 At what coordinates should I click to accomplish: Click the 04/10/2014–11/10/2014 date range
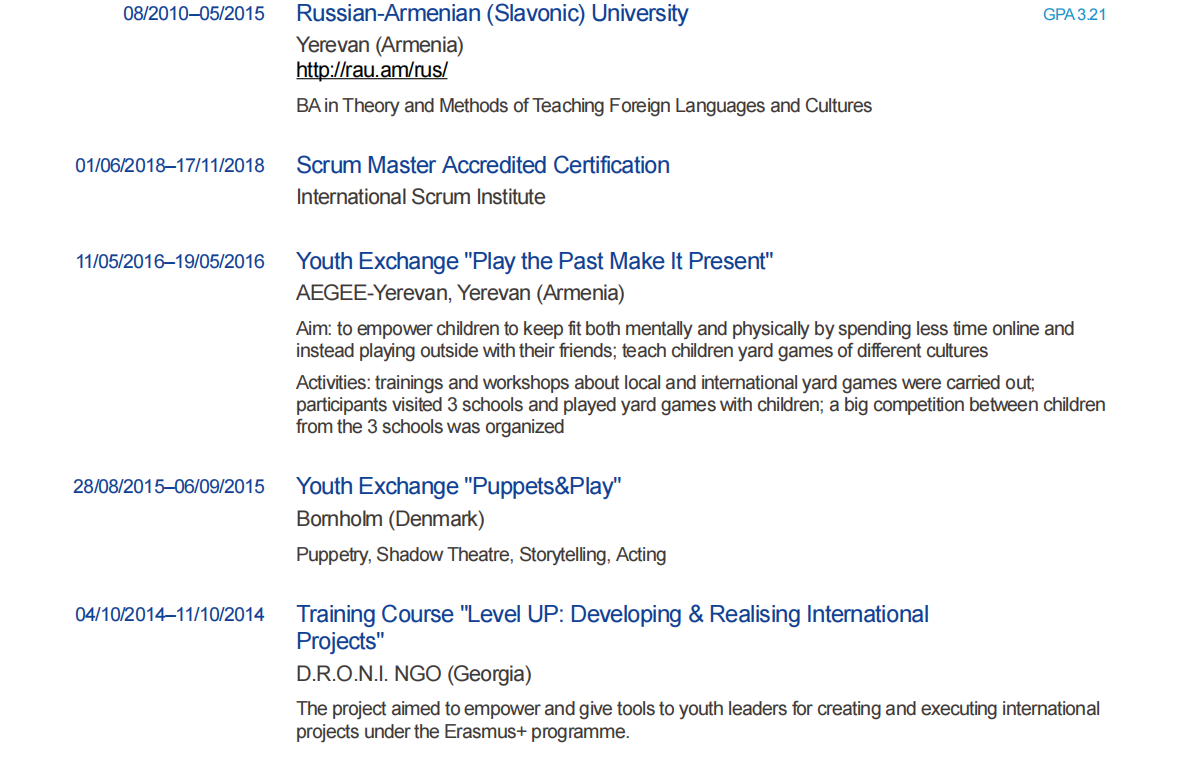(170, 615)
